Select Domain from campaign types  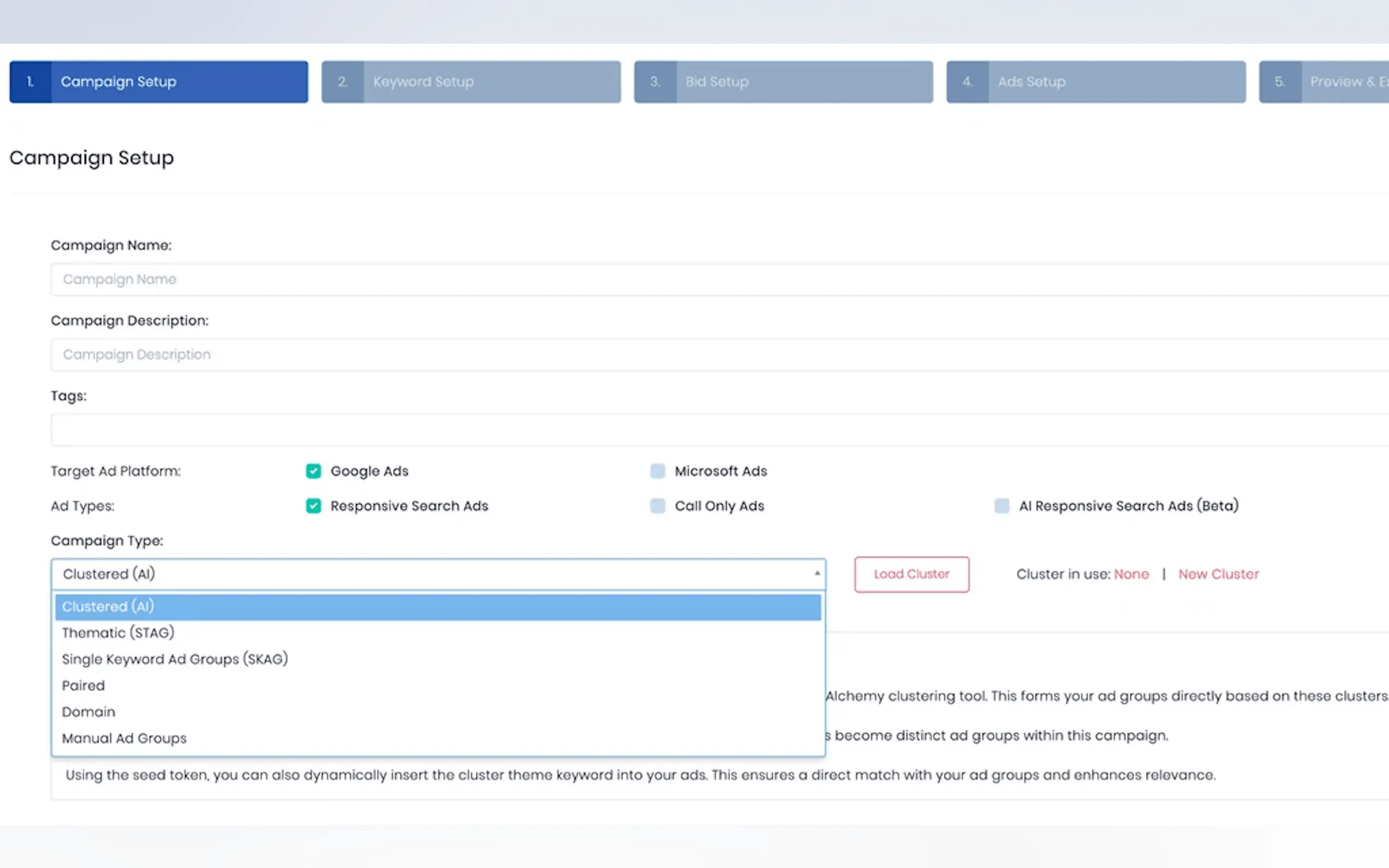coord(89,712)
